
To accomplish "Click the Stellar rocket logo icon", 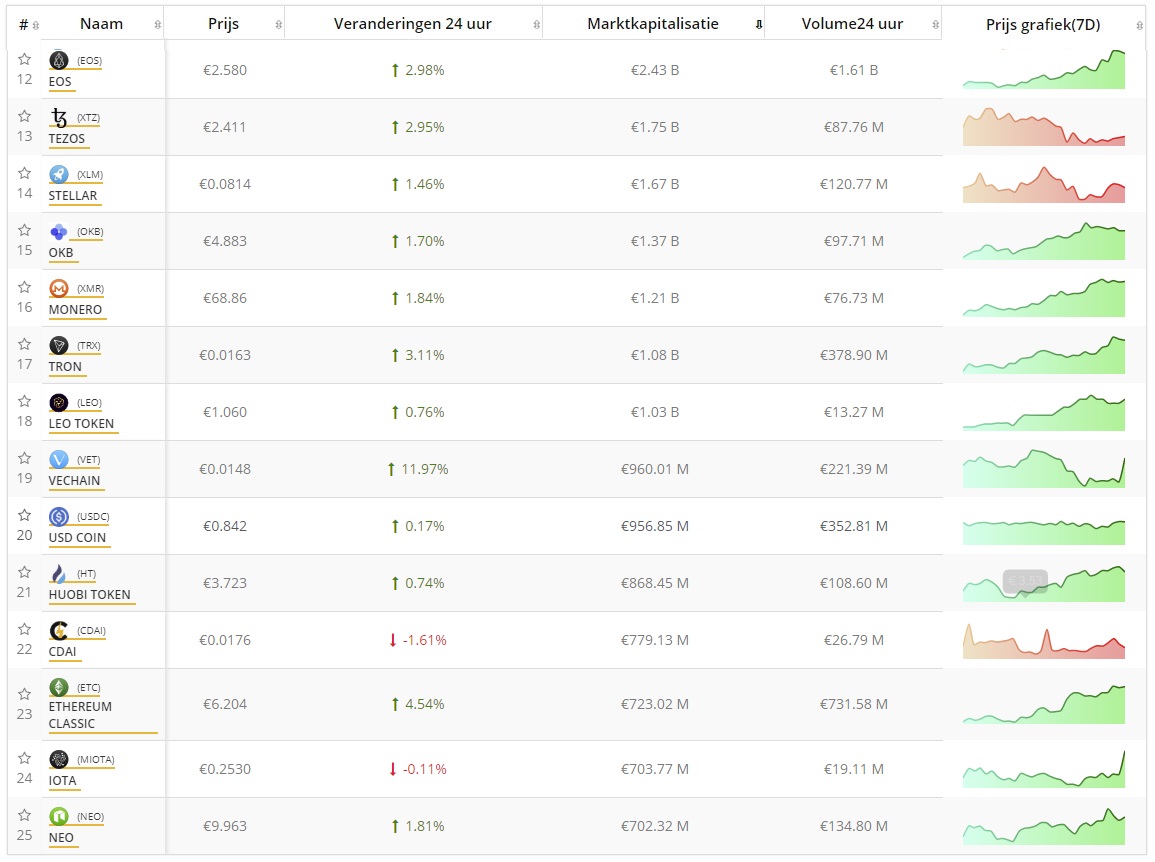I will coord(58,175).
